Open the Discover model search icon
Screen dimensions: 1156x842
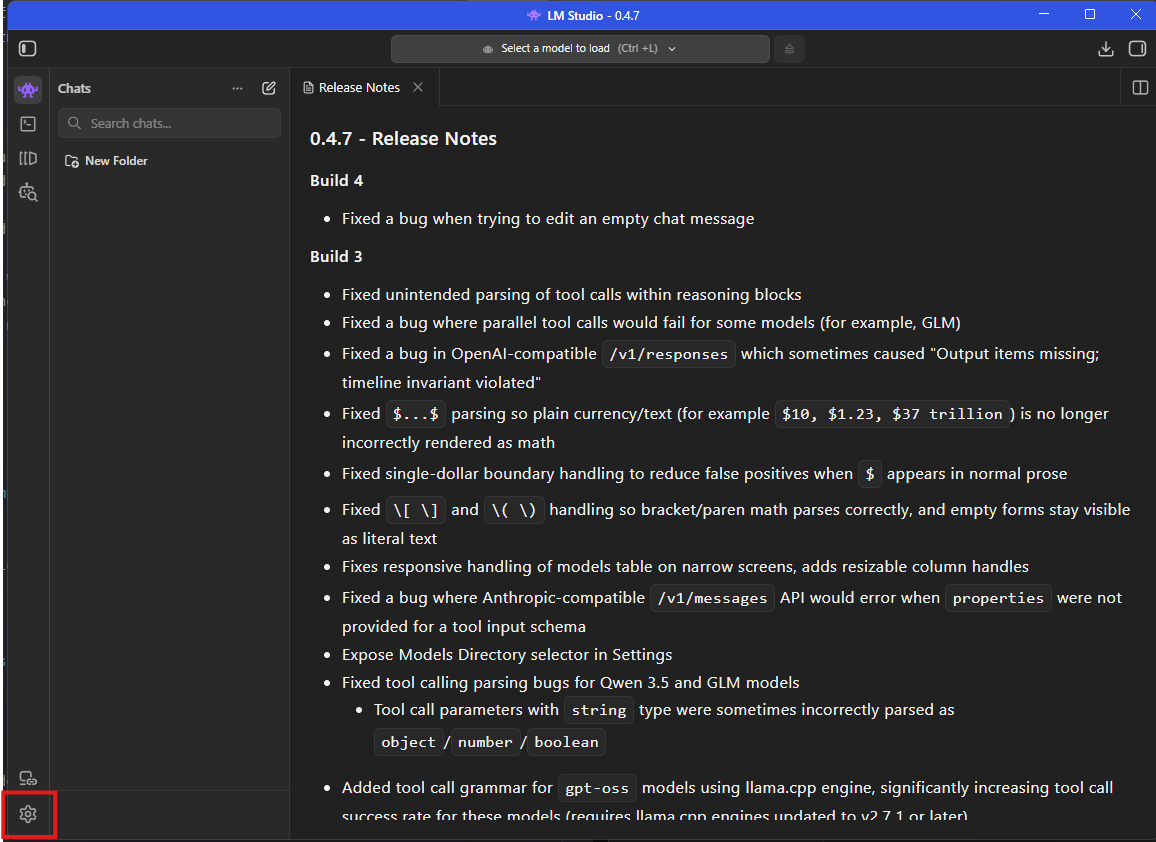tap(28, 192)
